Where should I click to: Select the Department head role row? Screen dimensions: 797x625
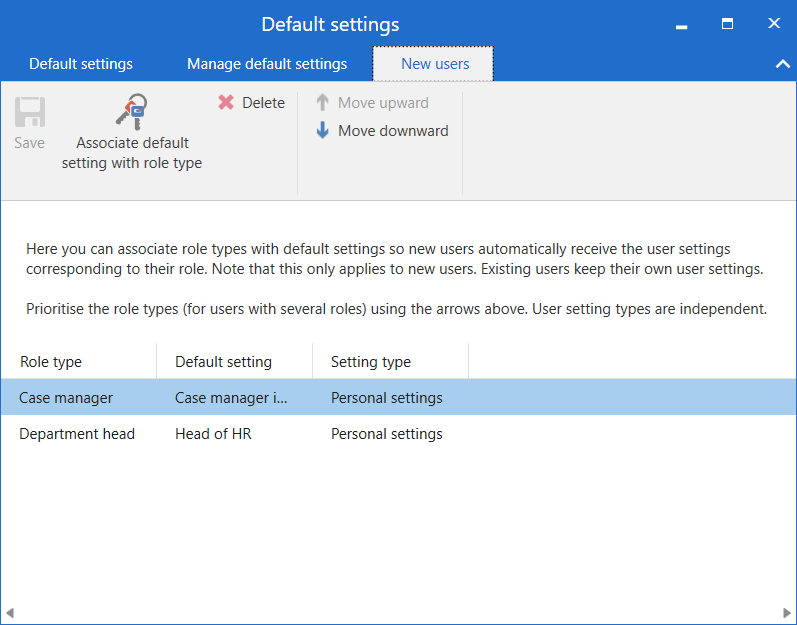click(x=398, y=433)
